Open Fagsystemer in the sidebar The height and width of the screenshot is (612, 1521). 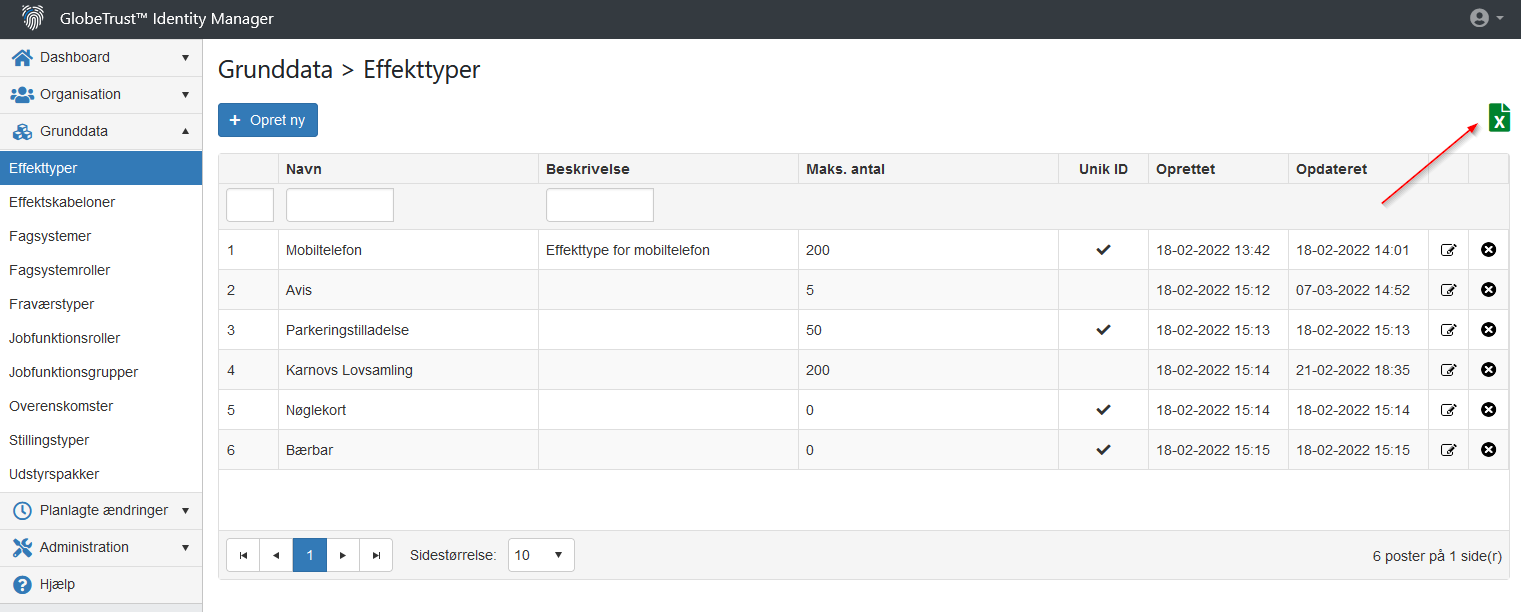[x=101, y=236]
